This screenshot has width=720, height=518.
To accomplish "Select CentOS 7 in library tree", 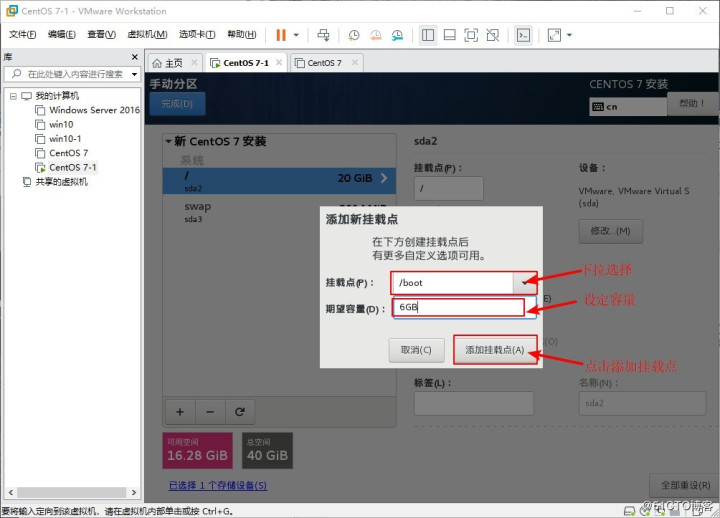I will coord(62,153).
